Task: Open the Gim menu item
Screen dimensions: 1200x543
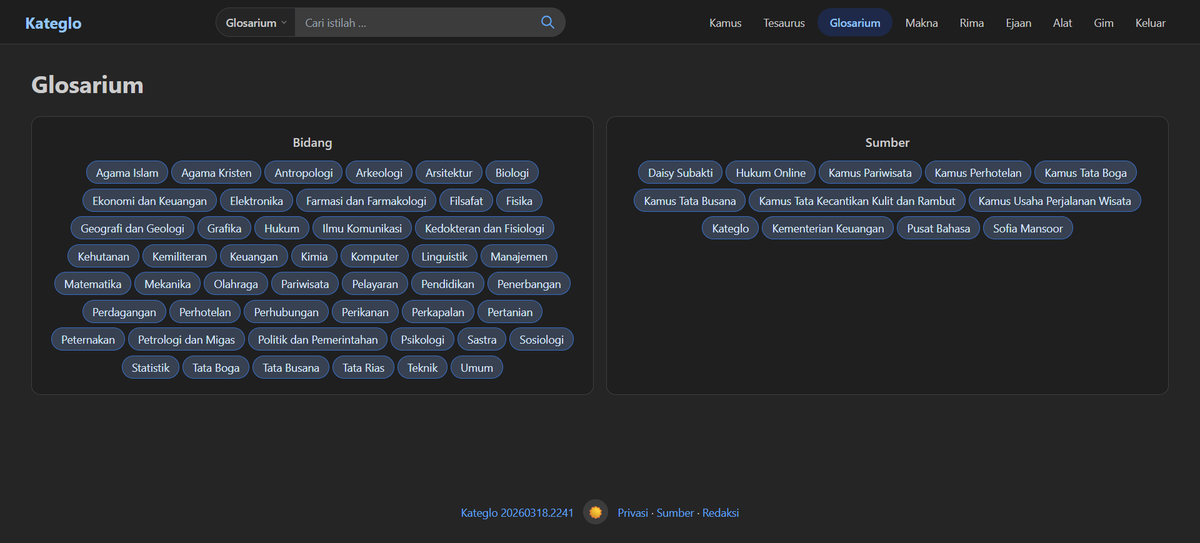Action: pos(1103,22)
